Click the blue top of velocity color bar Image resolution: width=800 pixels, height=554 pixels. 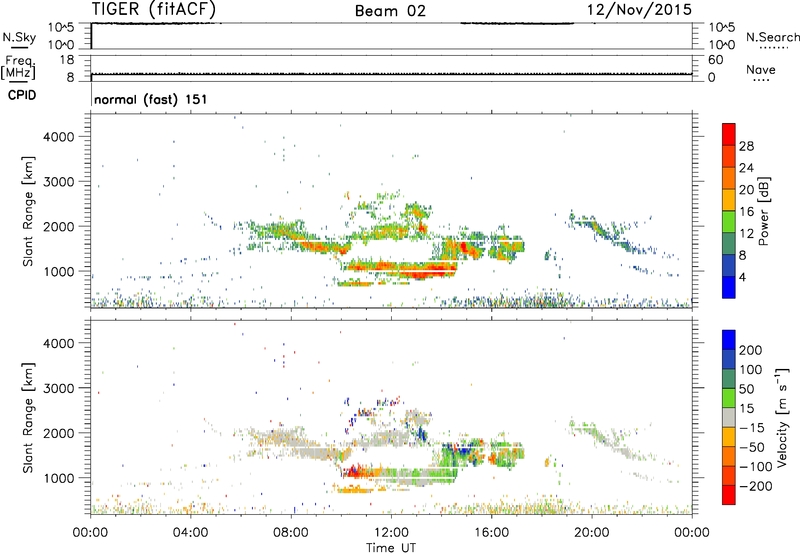(x=729, y=339)
